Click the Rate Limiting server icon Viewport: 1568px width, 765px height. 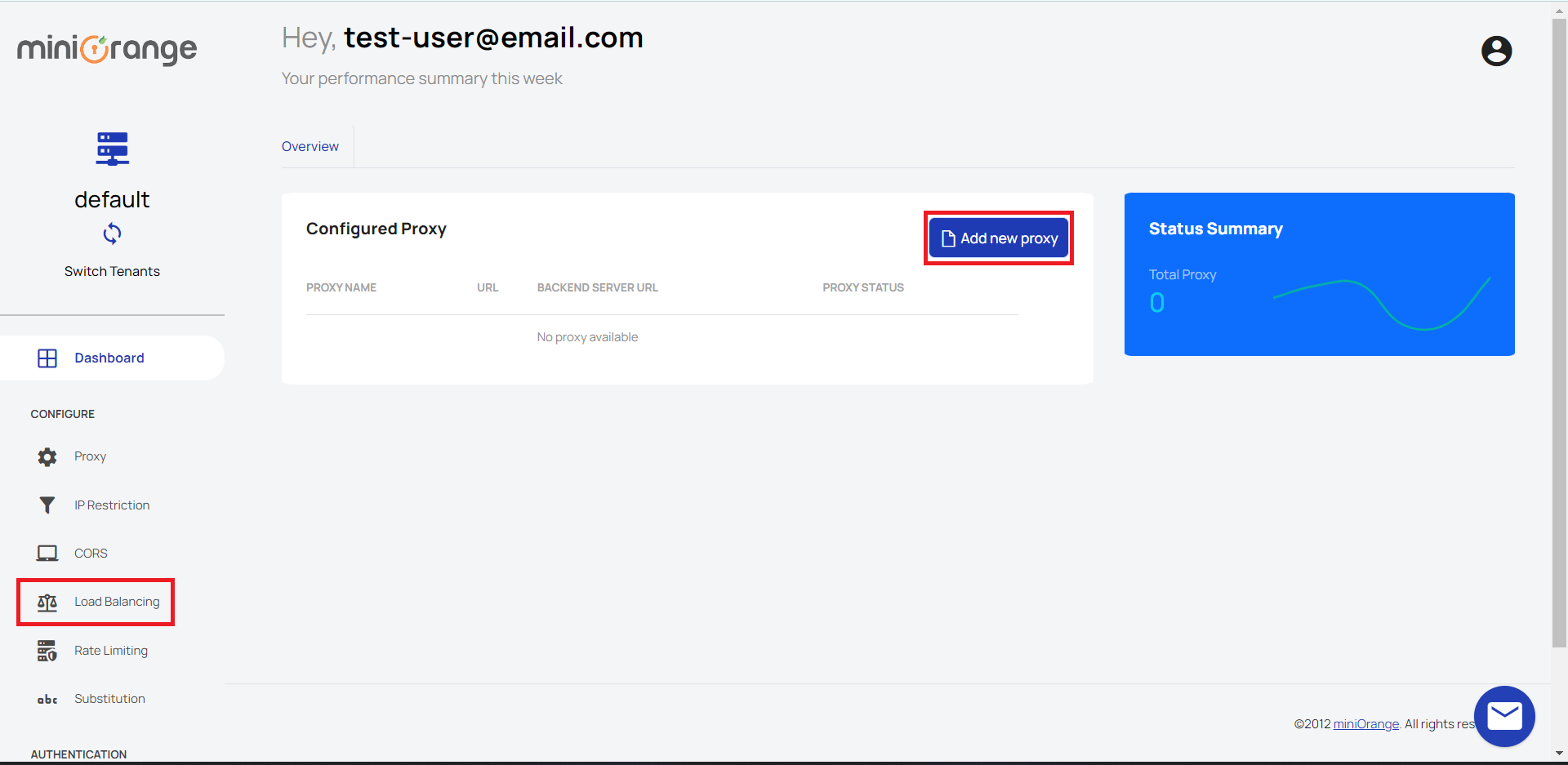[x=47, y=651]
